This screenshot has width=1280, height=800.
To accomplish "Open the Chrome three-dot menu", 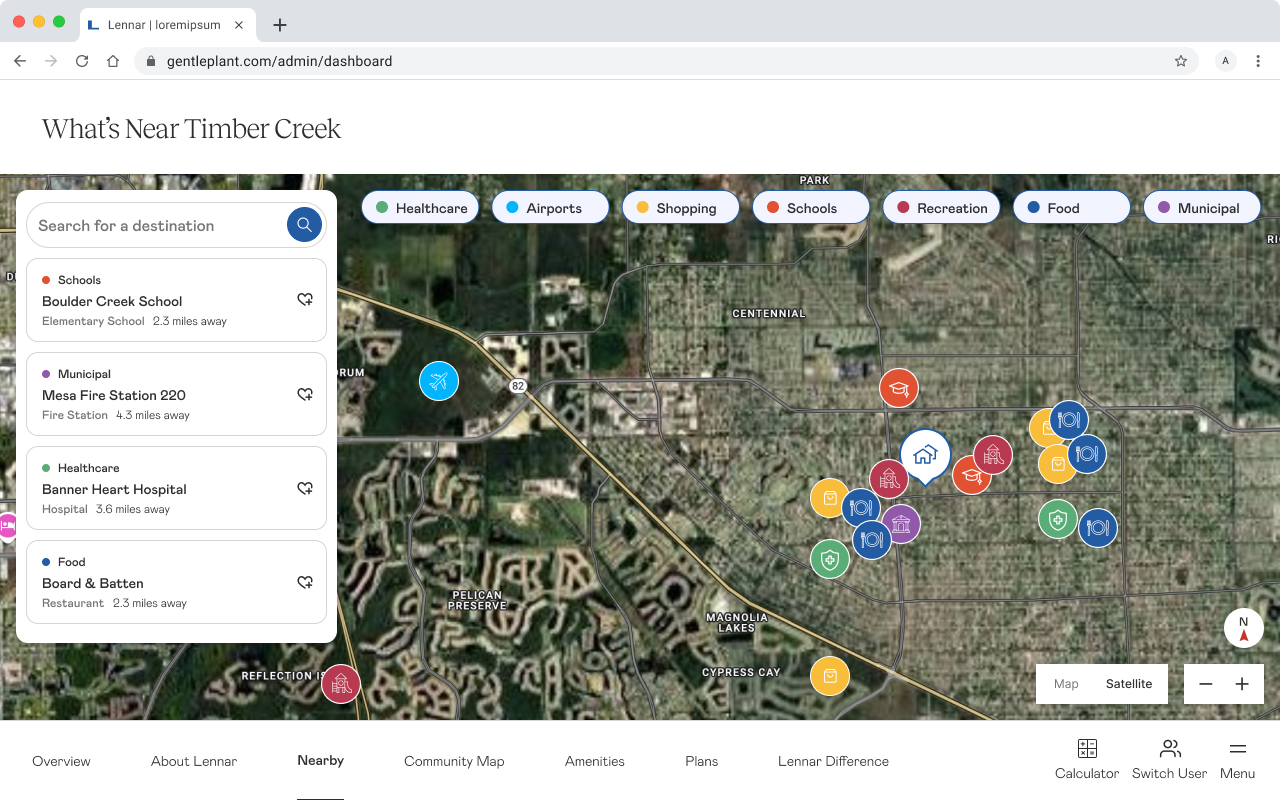I will pos(1258,61).
